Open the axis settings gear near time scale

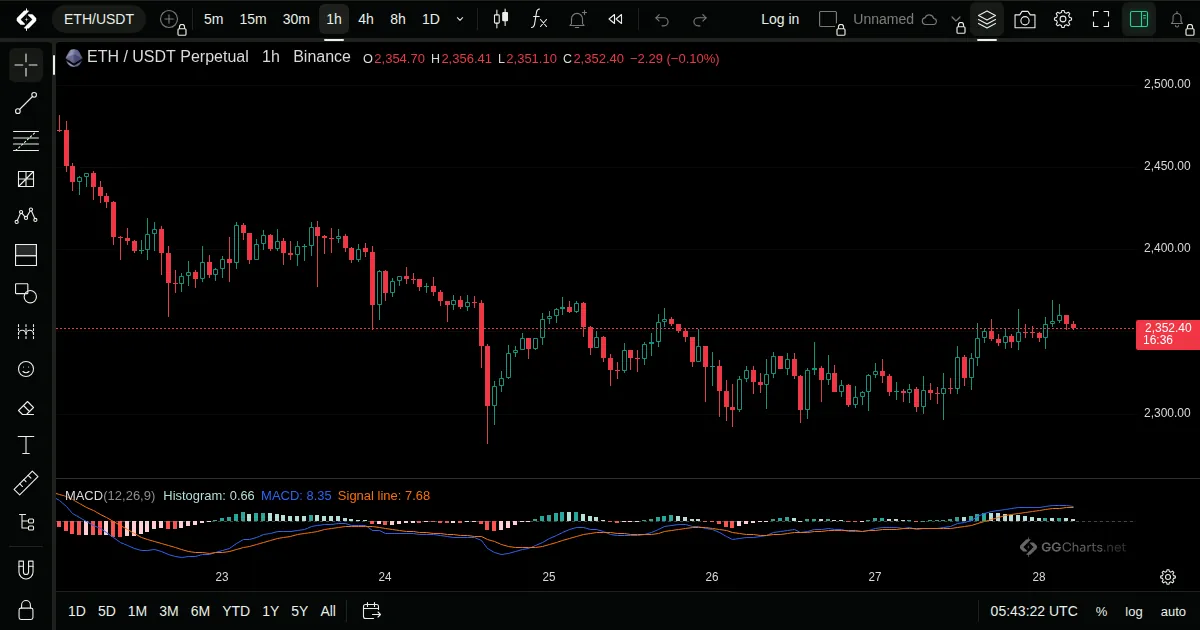click(1168, 577)
